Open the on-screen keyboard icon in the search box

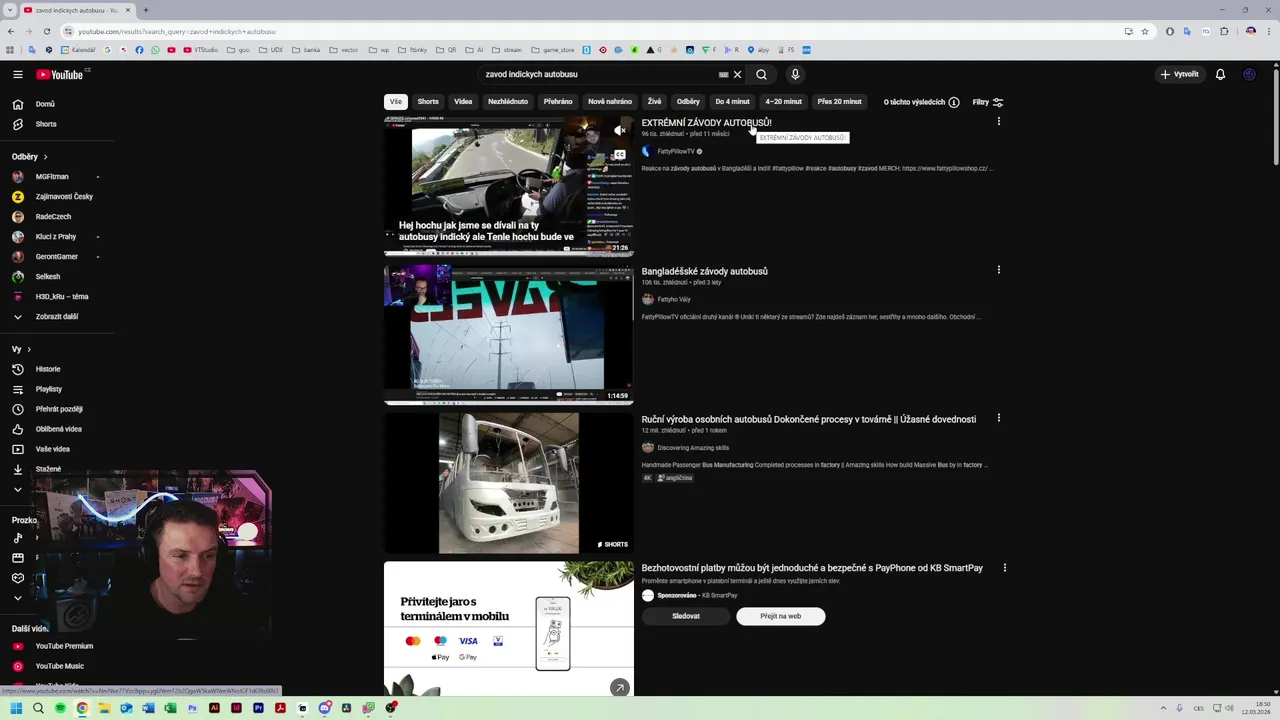(x=723, y=74)
